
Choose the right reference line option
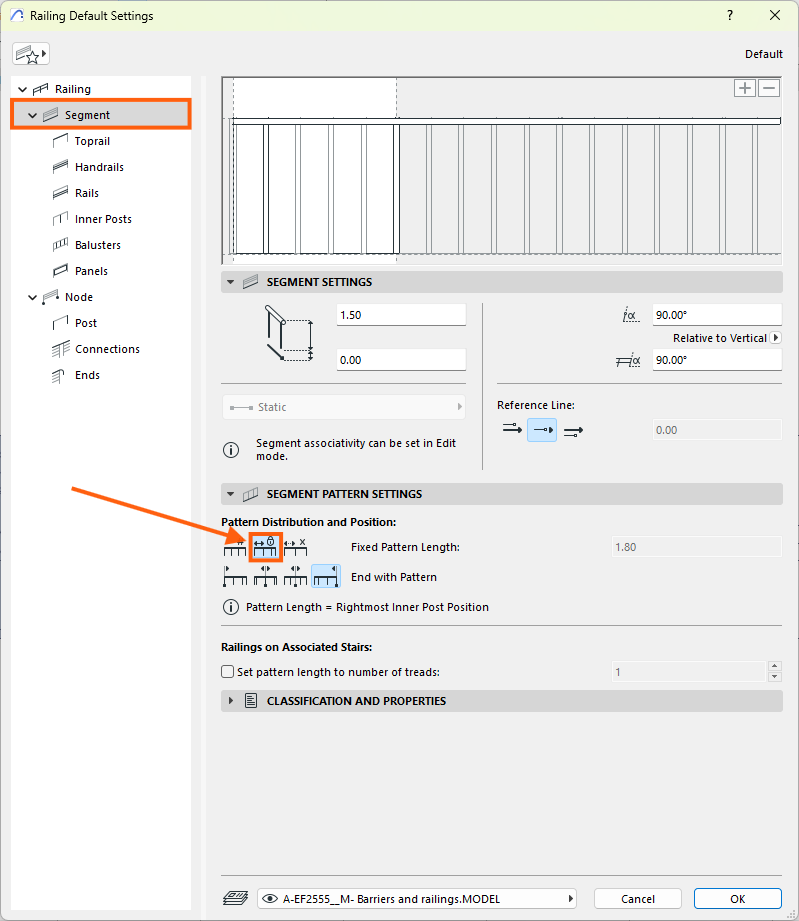tap(573, 430)
